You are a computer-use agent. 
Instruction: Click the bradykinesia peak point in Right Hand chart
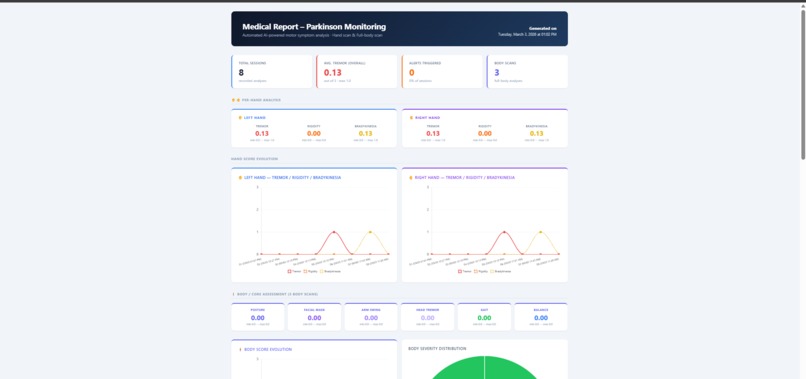point(541,232)
